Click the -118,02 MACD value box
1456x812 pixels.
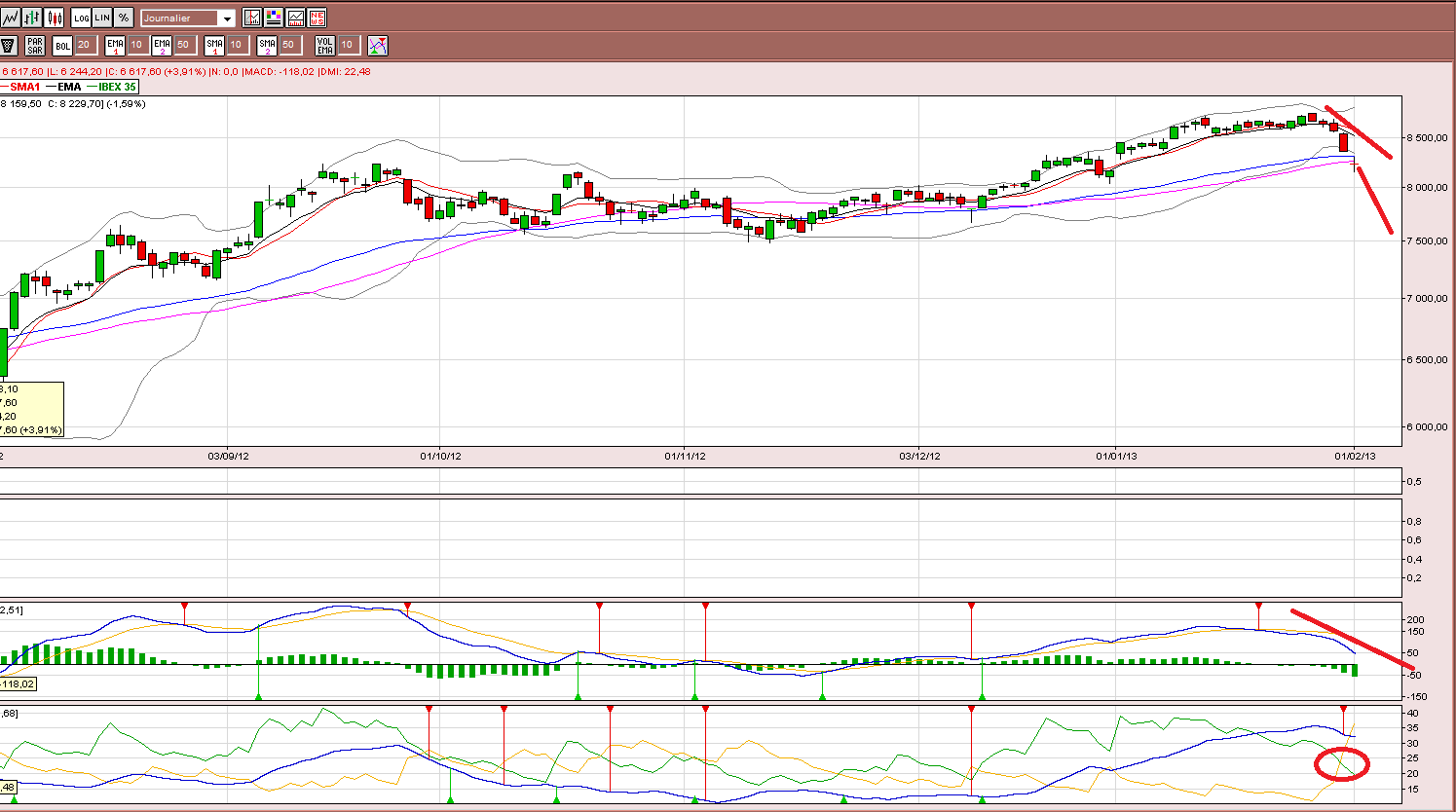coord(18,684)
